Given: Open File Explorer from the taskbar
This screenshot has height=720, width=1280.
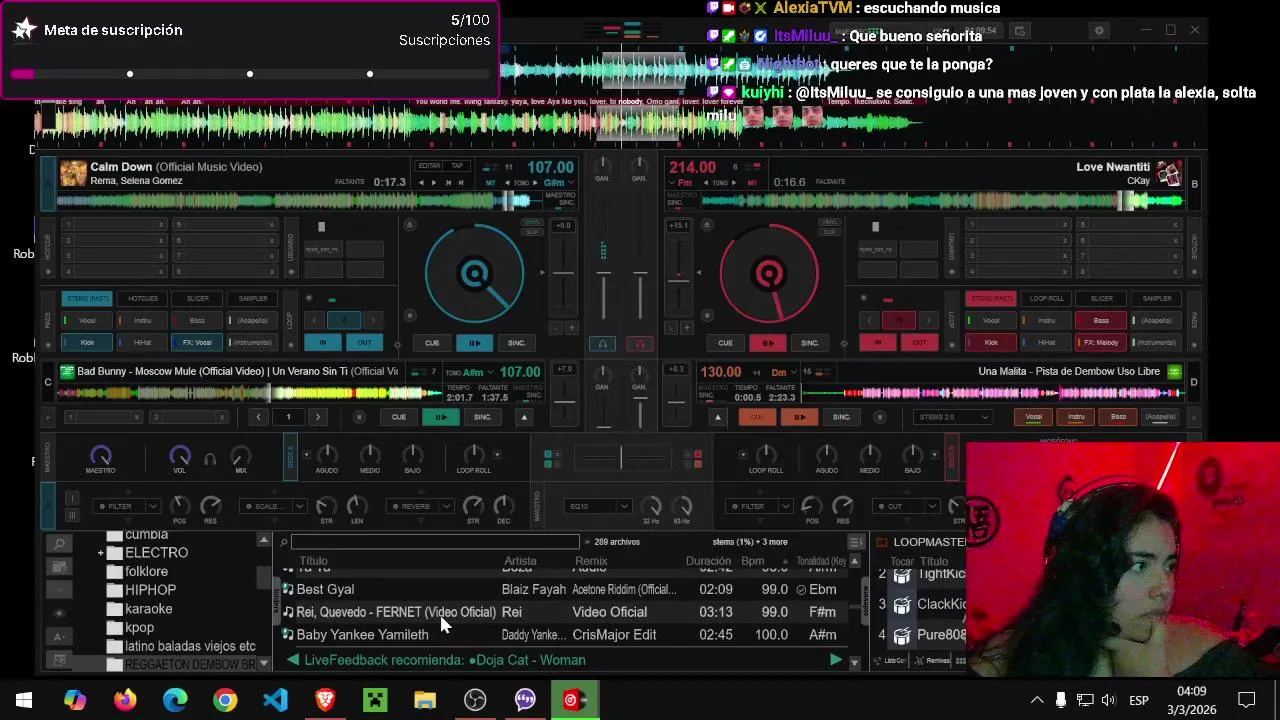Looking at the screenshot, I should click(425, 699).
